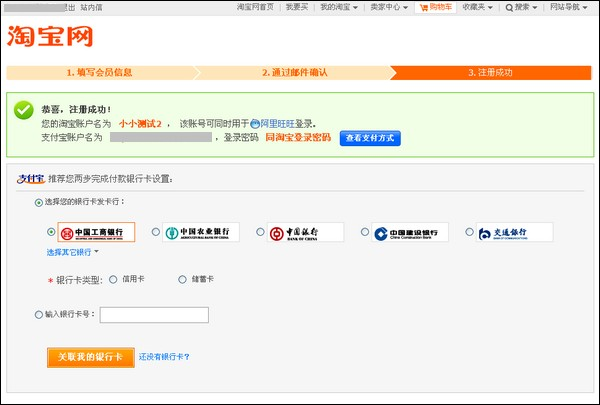Open the 我的淘宝 dropdown menu
This screenshot has height=405, width=600.
(x=339, y=7)
